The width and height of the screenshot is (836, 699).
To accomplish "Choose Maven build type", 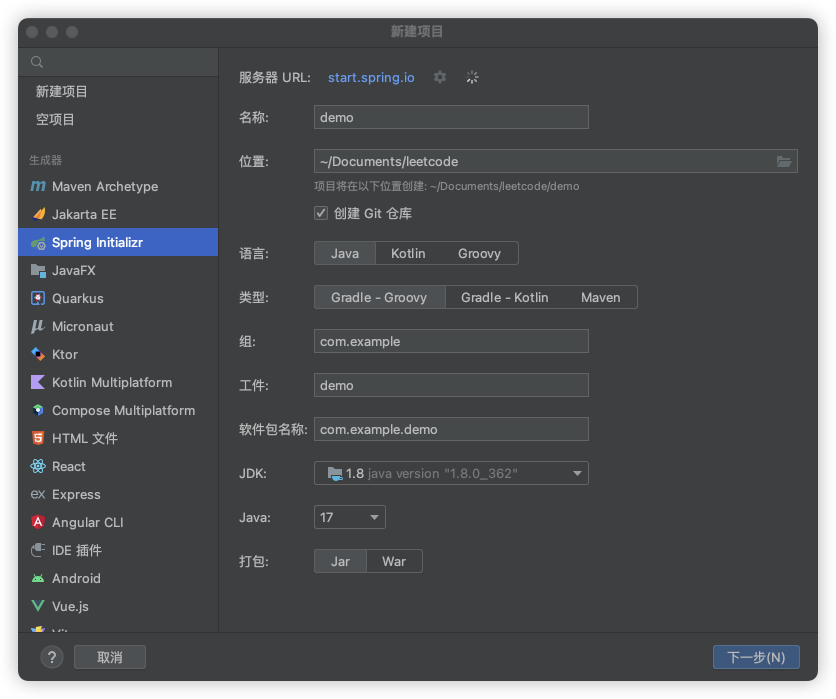I will (x=600, y=298).
